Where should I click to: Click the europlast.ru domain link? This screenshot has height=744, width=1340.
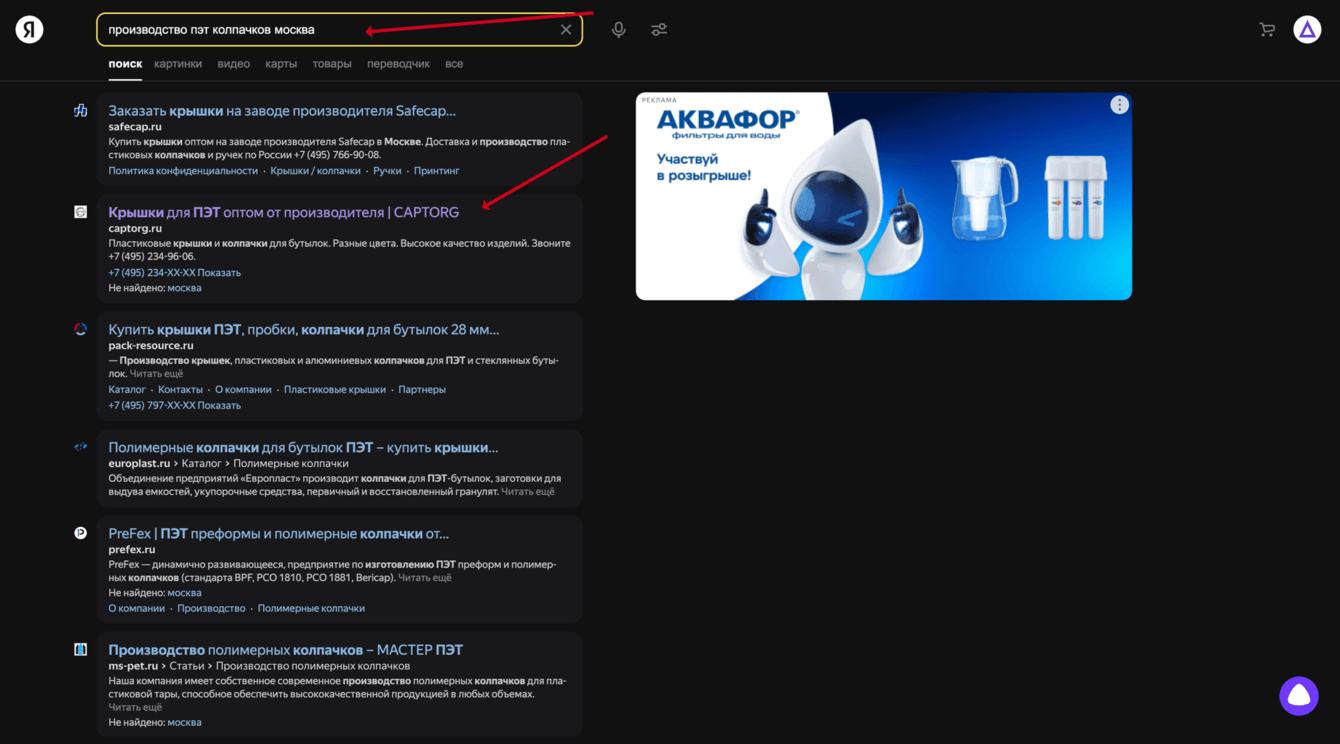tap(139, 463)
